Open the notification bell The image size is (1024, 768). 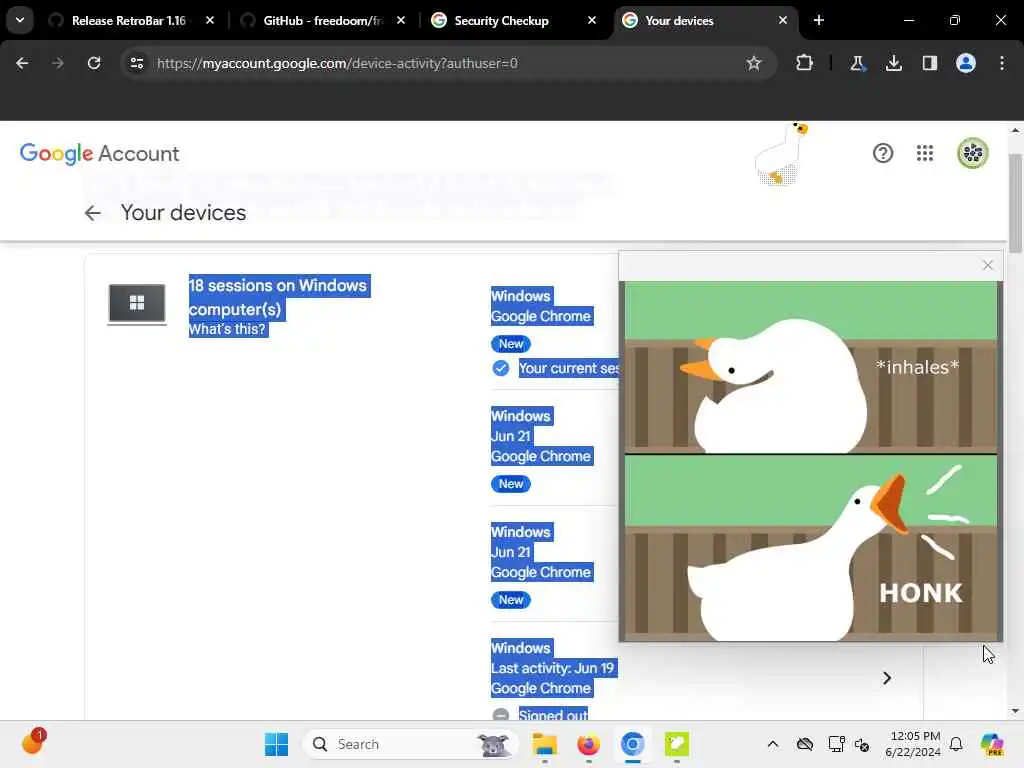(956, 744)
